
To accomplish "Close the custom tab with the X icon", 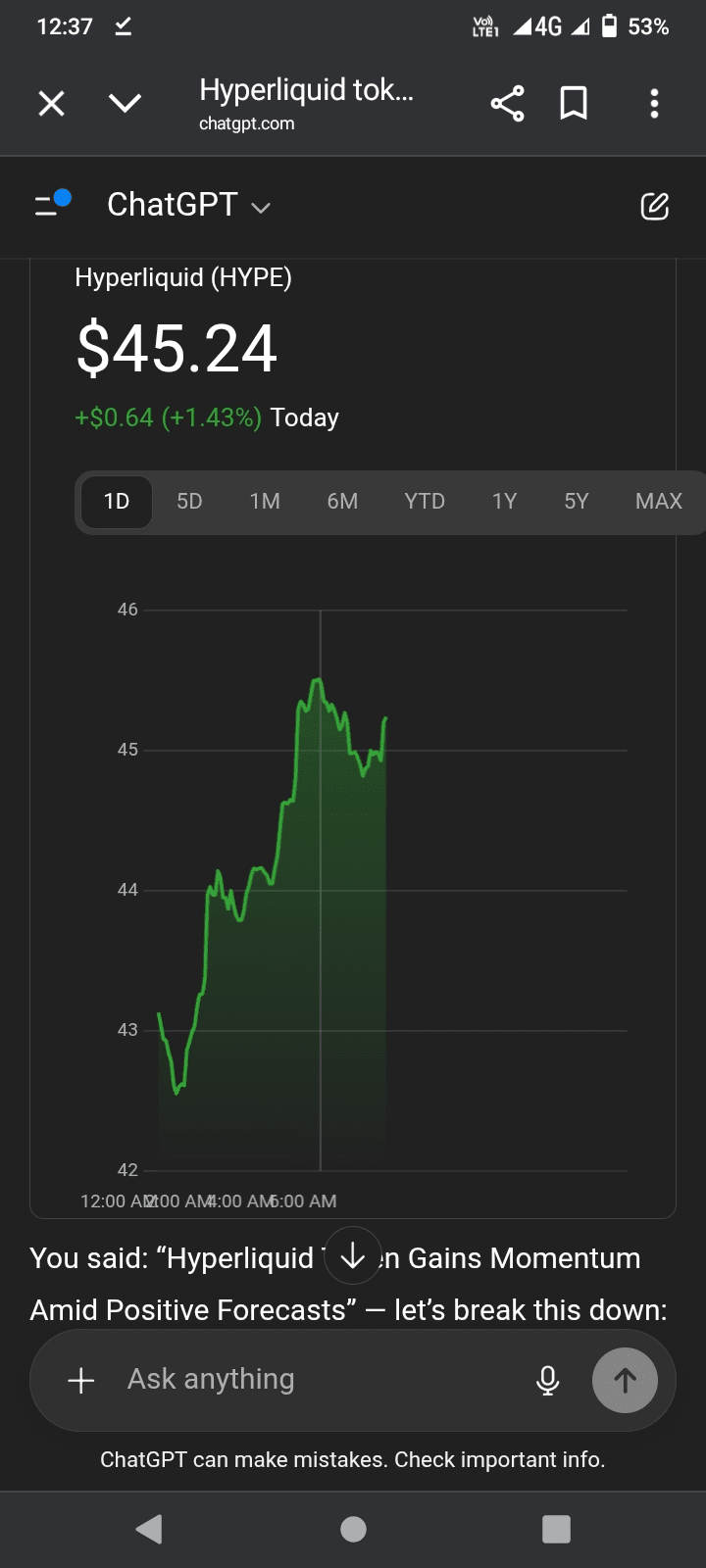I will (51, 104).
